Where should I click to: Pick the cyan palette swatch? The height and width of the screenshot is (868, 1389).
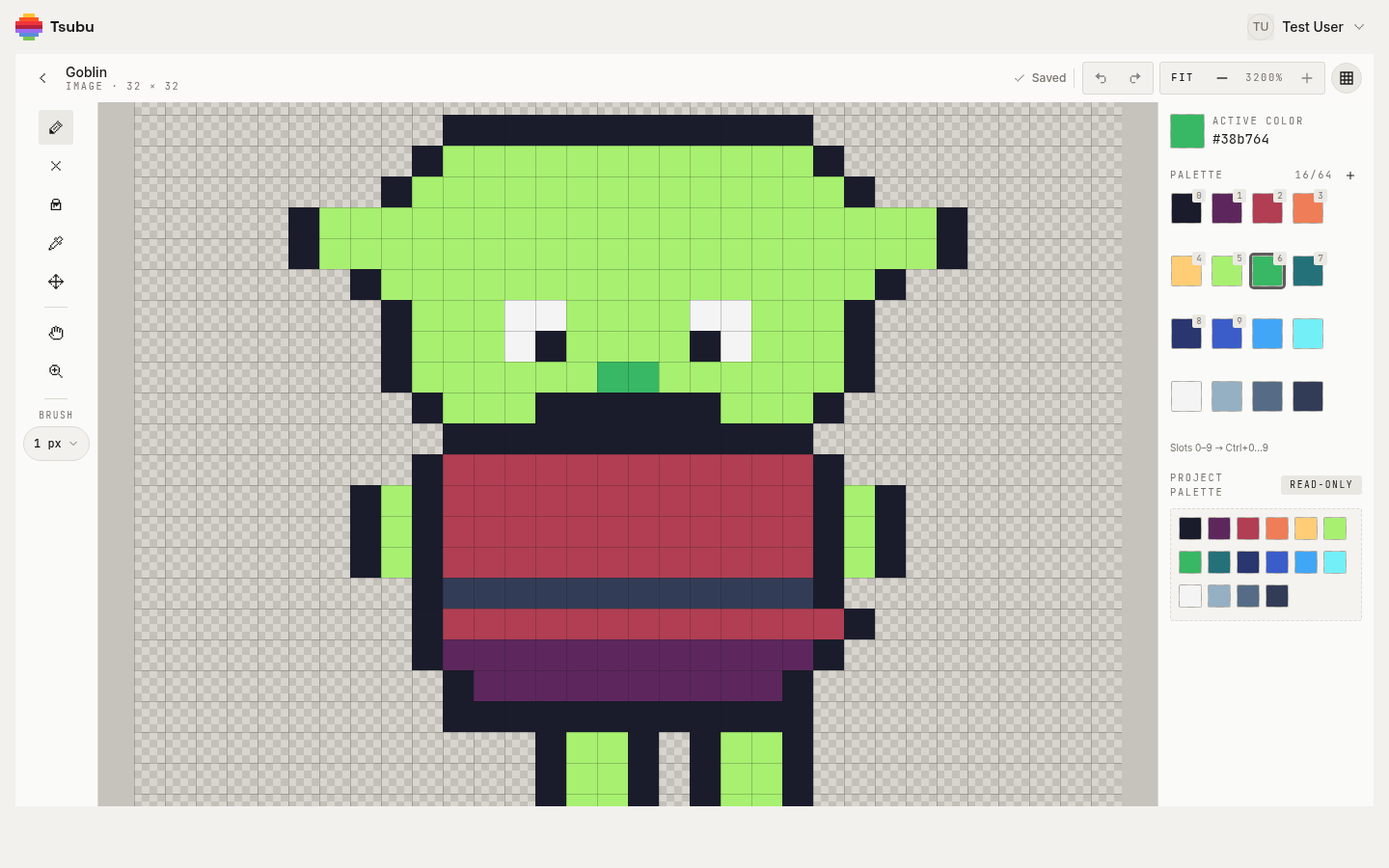click(x=1308, y=334)
